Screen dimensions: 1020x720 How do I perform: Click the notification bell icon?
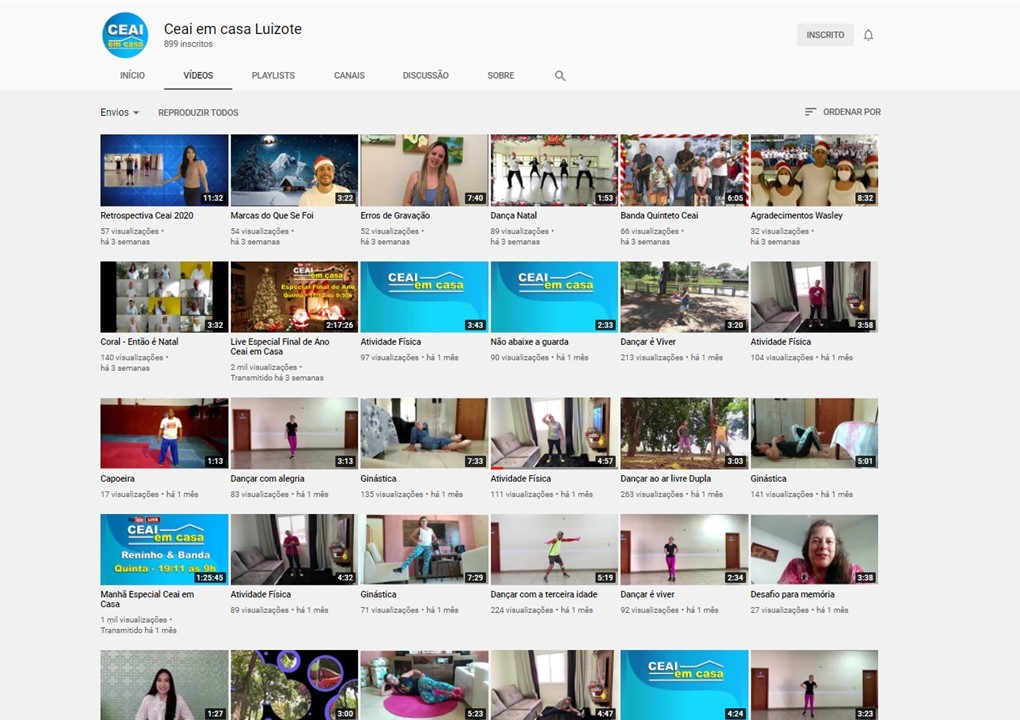[x=868, y=35]
